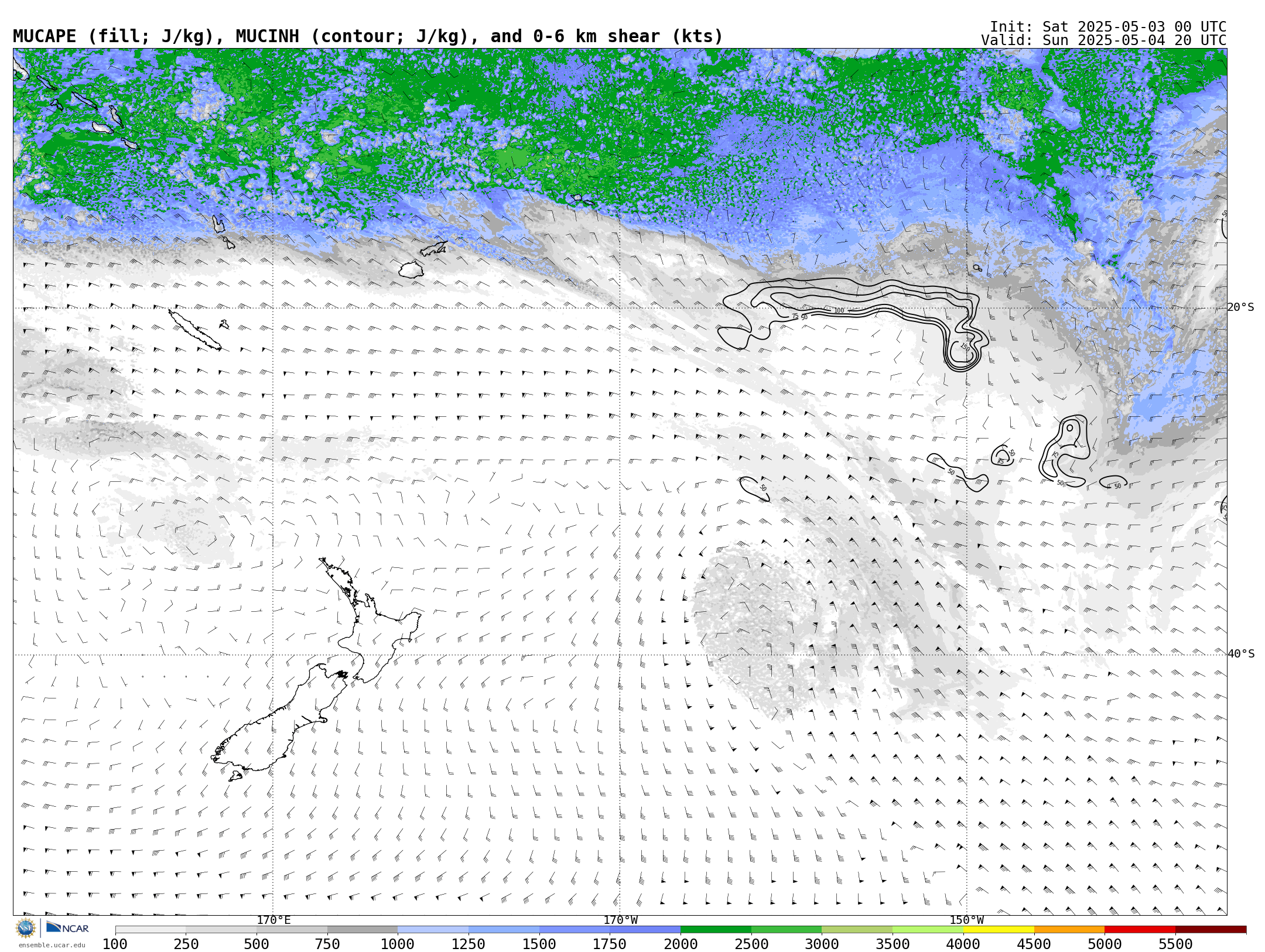Select the Init: Sat 2025-05-03 00 UTC text
The height and width of the screenshot is (952, 1265).
click(x=1108, y=27)
